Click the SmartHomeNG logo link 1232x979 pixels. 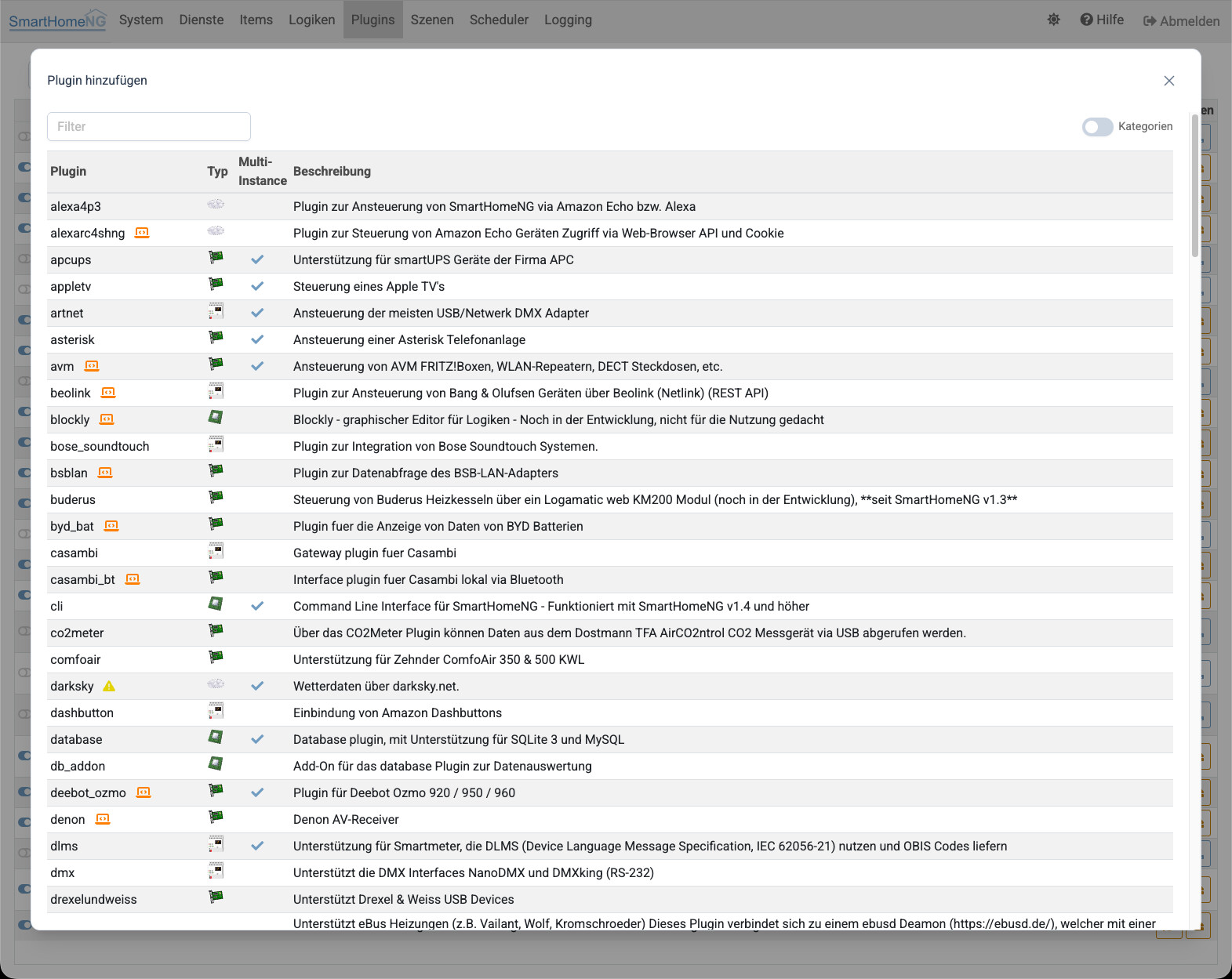click(57, 20)
